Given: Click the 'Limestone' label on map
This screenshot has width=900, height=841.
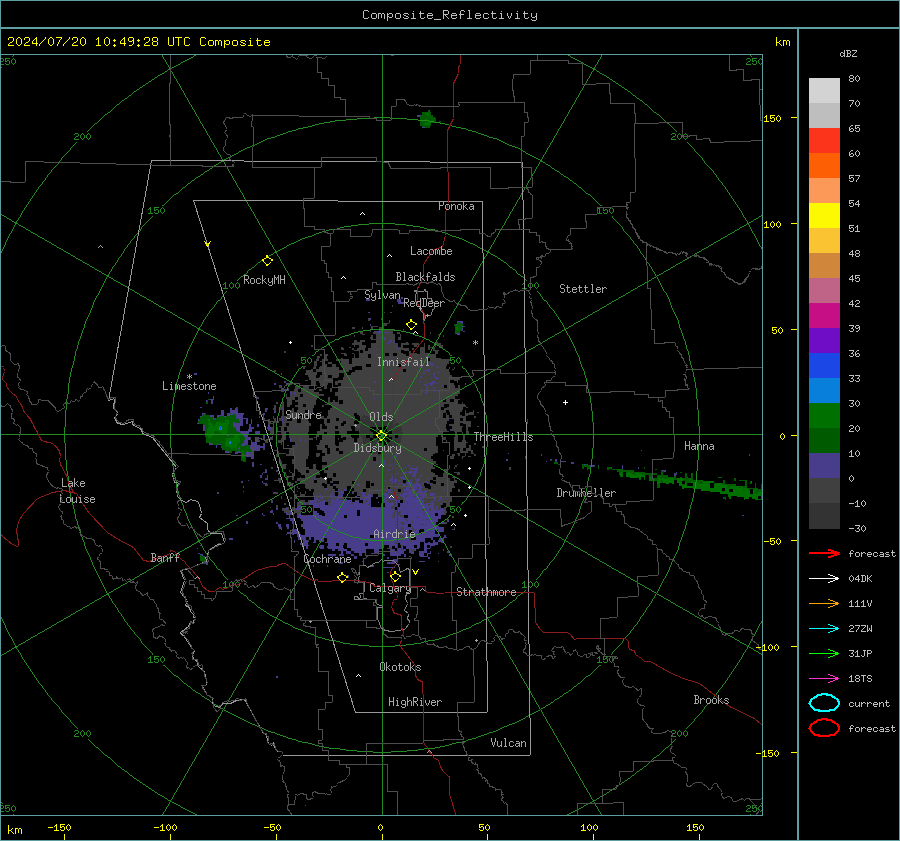Looking at the screenshot, I should pyautogui.click(x=189, y=386).
